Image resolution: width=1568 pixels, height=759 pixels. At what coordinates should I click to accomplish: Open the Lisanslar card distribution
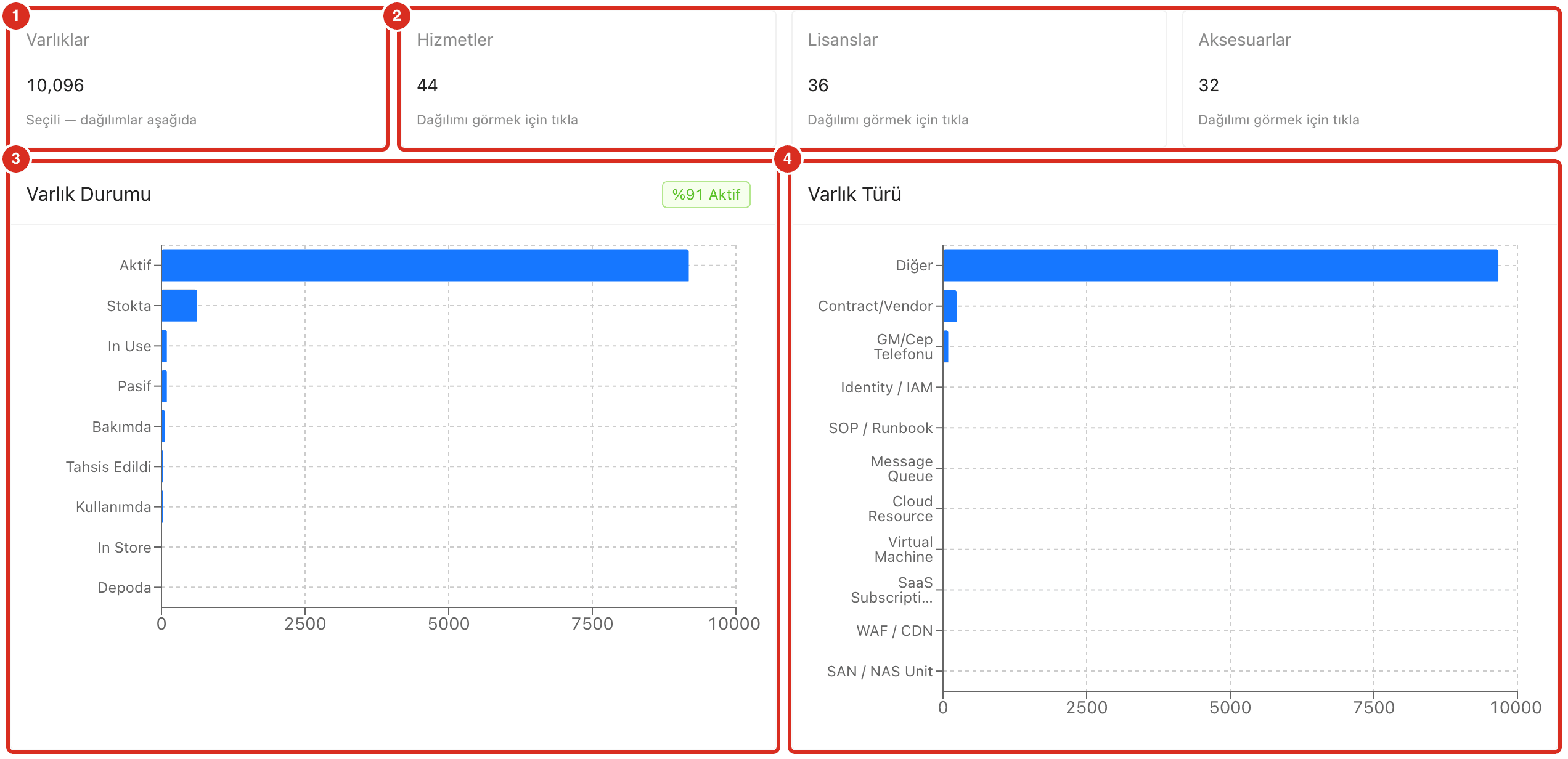[x=979, y=79]
